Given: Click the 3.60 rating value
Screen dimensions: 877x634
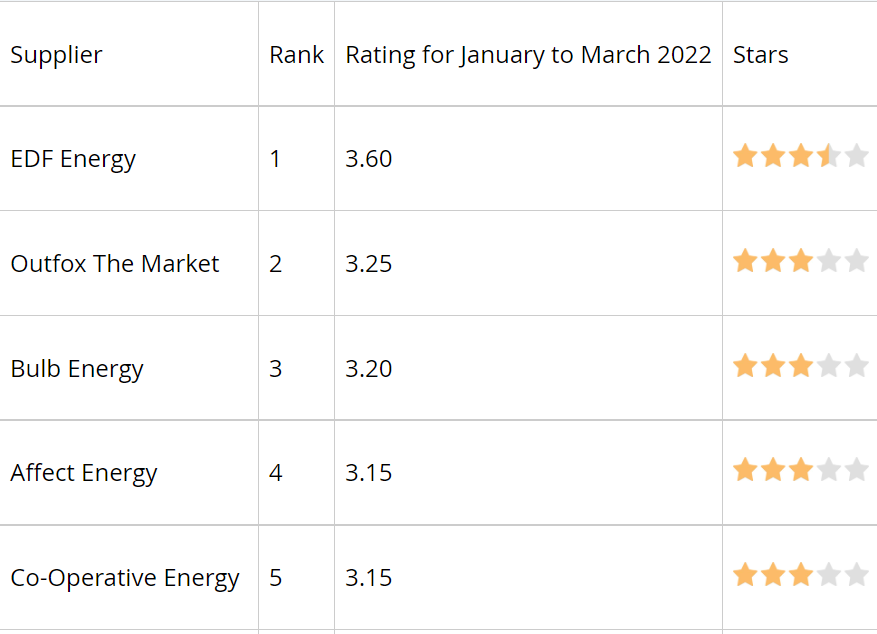Looking at the screenshot, I should [369, 159].
